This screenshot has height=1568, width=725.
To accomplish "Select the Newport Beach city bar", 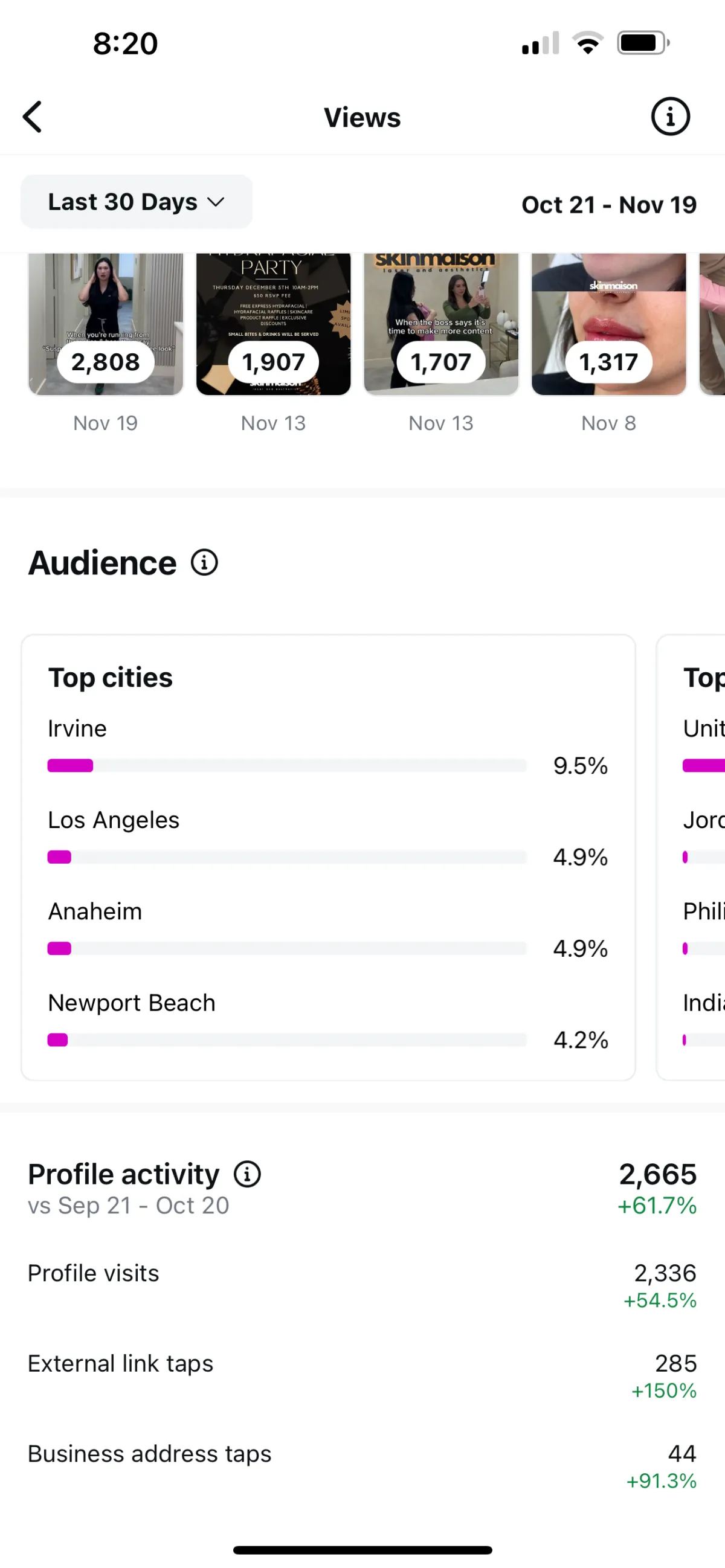I will pyautogui.click(x=287, y=1039).
